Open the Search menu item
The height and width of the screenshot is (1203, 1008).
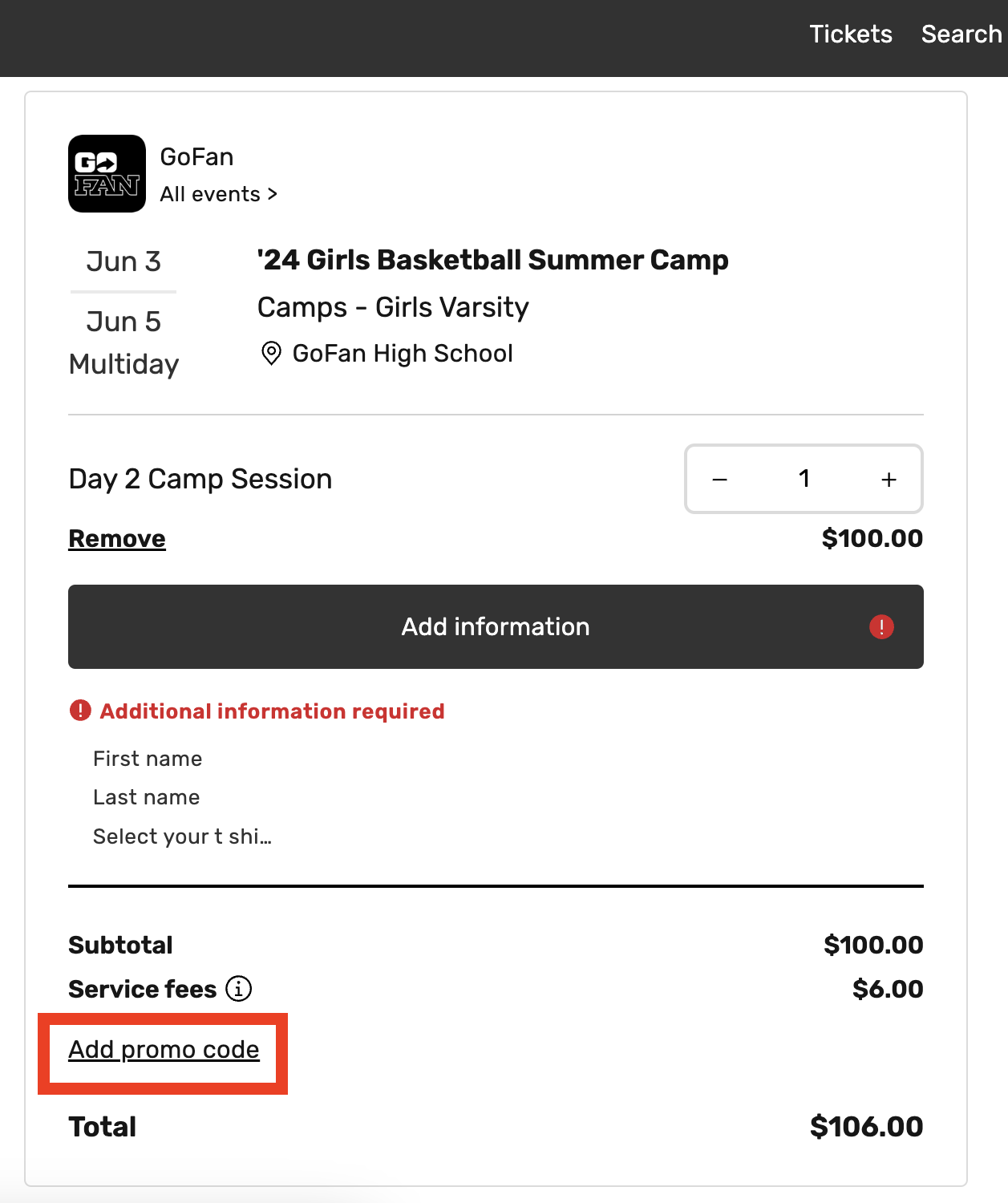click(x=961, y=34)
